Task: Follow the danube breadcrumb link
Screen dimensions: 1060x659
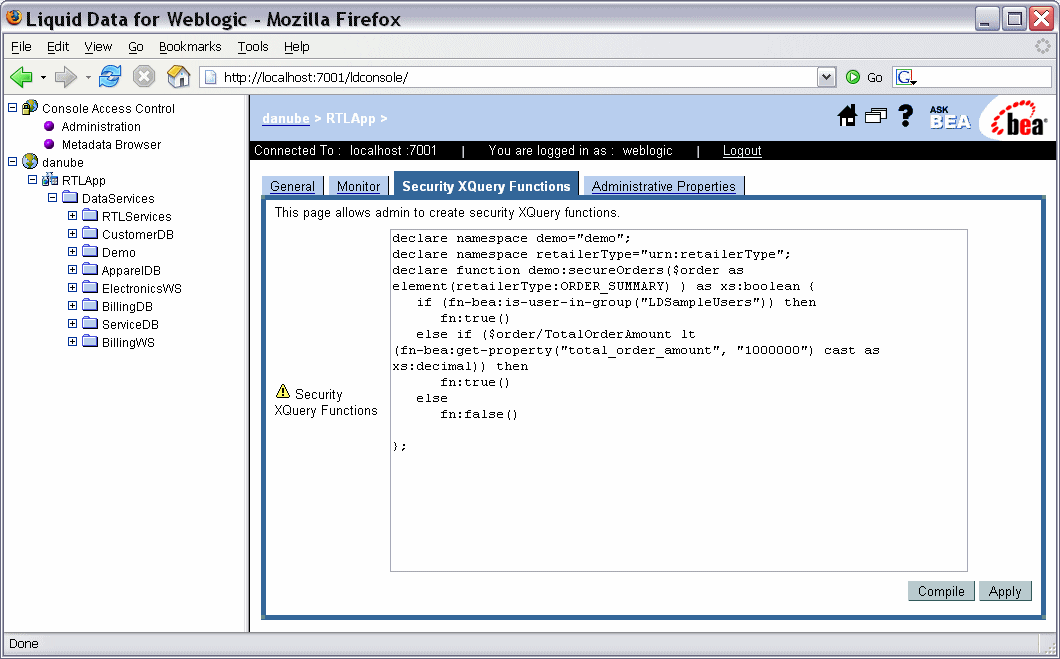Action: [285, 118]
